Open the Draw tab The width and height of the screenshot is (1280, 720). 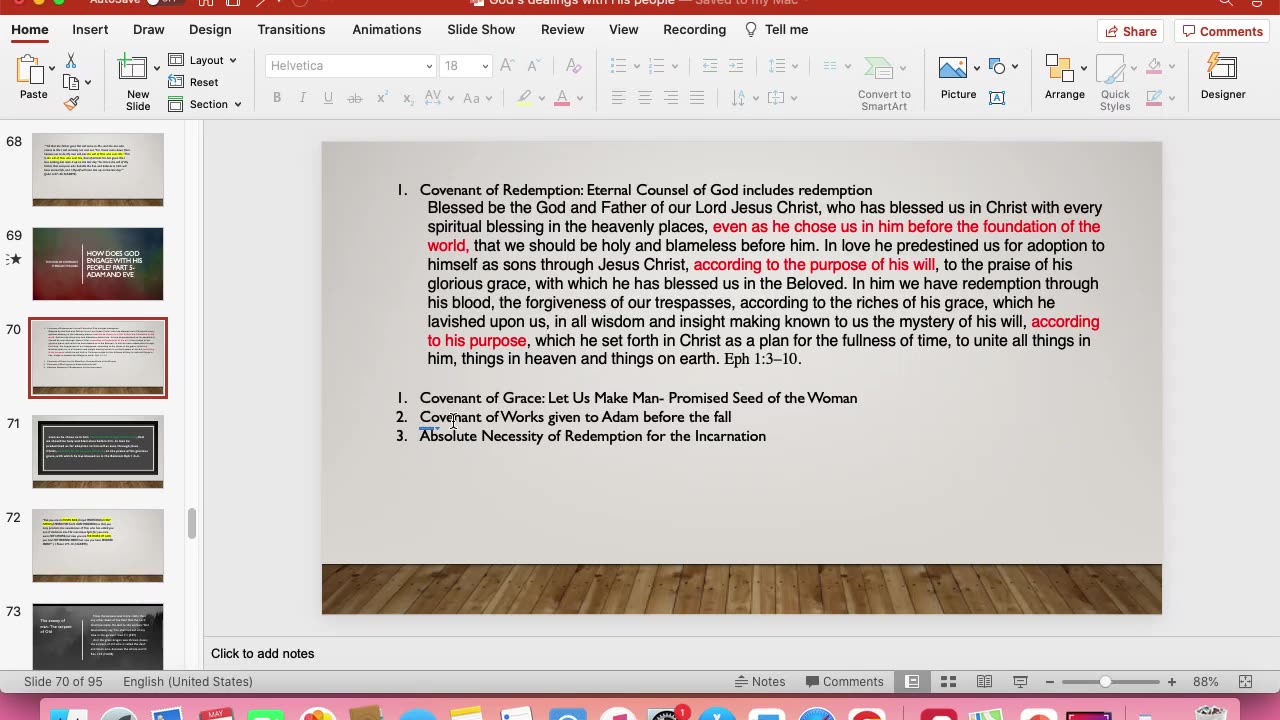tap(149, 30)
